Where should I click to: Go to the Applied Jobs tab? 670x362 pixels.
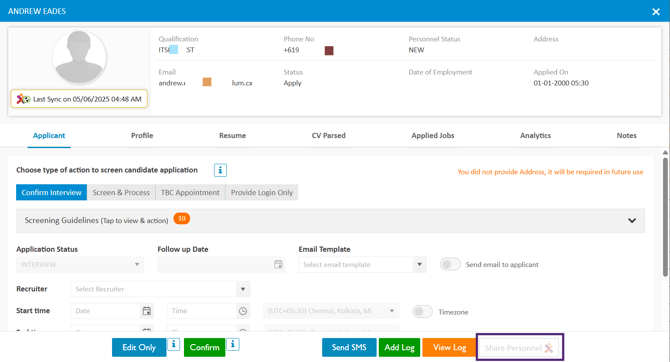pos(433,135)
